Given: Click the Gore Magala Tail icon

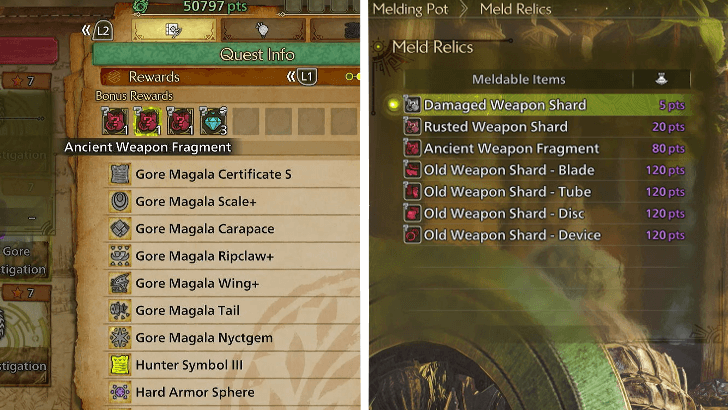Looking at the screenshot, I should (120, 310).
